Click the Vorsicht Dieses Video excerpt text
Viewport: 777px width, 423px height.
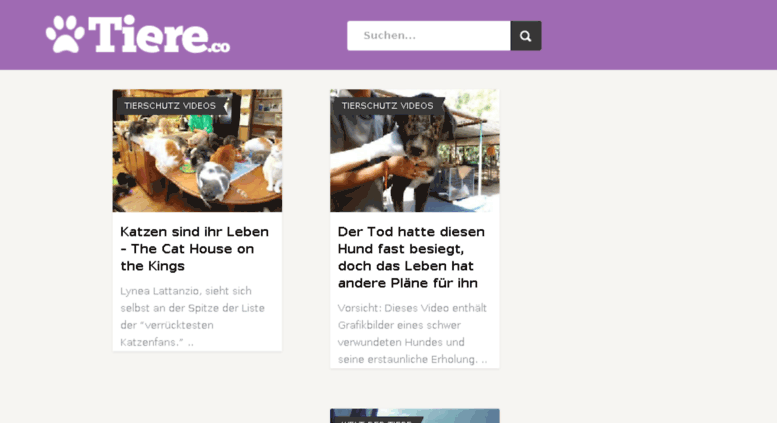point(412,333)
